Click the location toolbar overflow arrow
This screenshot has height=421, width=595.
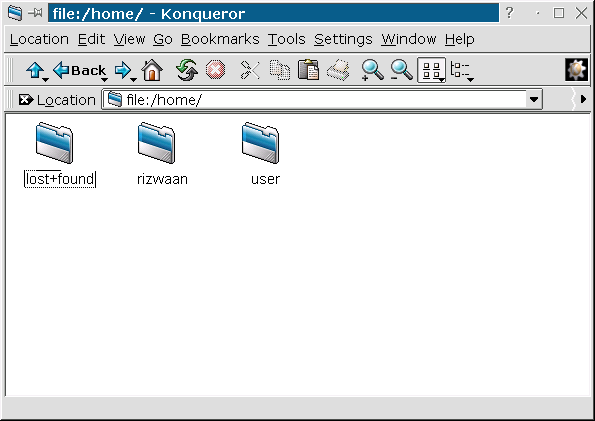tap(583, 99)
